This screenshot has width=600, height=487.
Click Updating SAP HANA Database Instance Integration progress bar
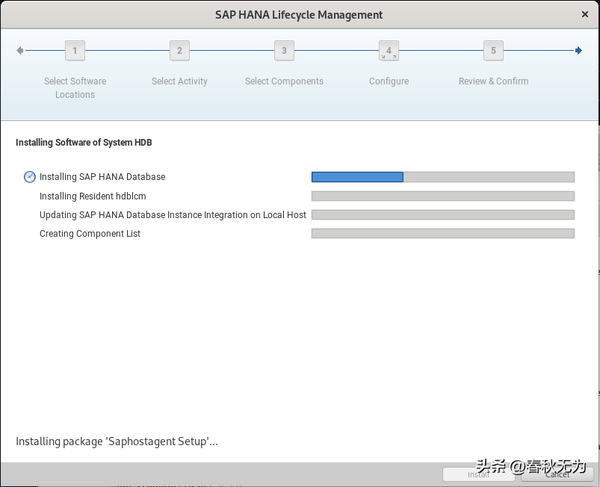tap(443, 215)
